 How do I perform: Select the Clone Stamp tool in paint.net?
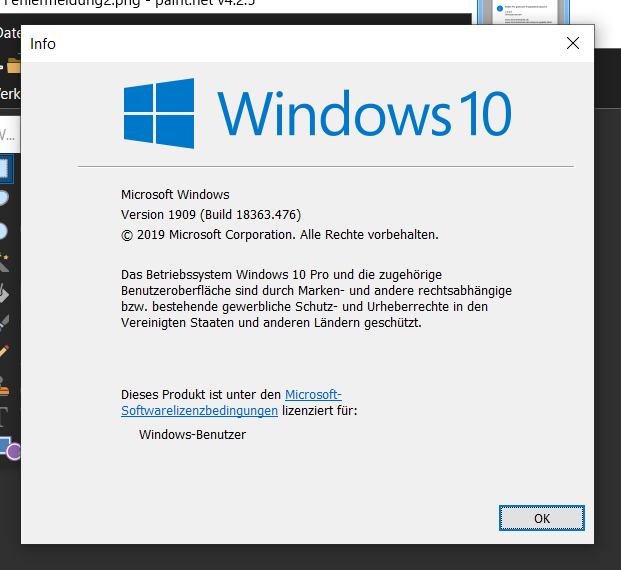5,385
